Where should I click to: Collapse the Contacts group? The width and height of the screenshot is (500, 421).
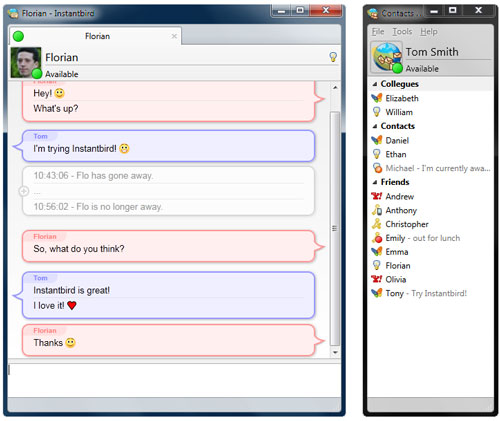point(375,126)
